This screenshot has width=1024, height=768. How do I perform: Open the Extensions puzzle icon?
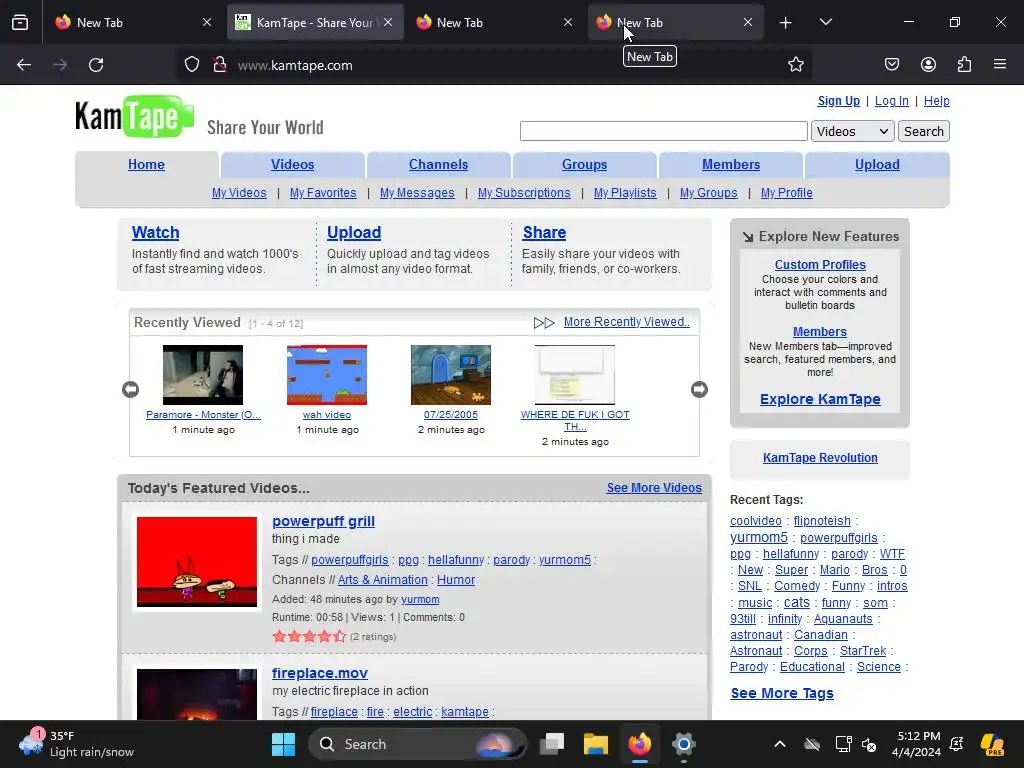tap(964, 65)
